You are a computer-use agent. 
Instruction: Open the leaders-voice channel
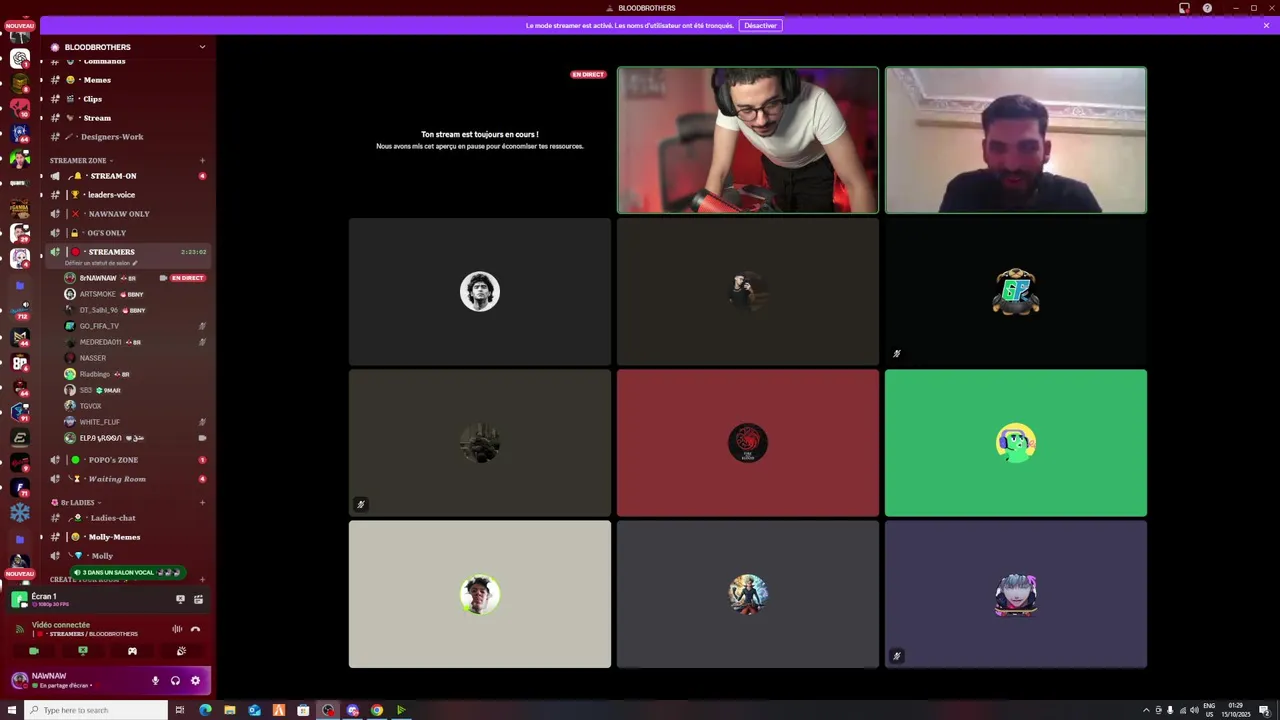(127, 195)
